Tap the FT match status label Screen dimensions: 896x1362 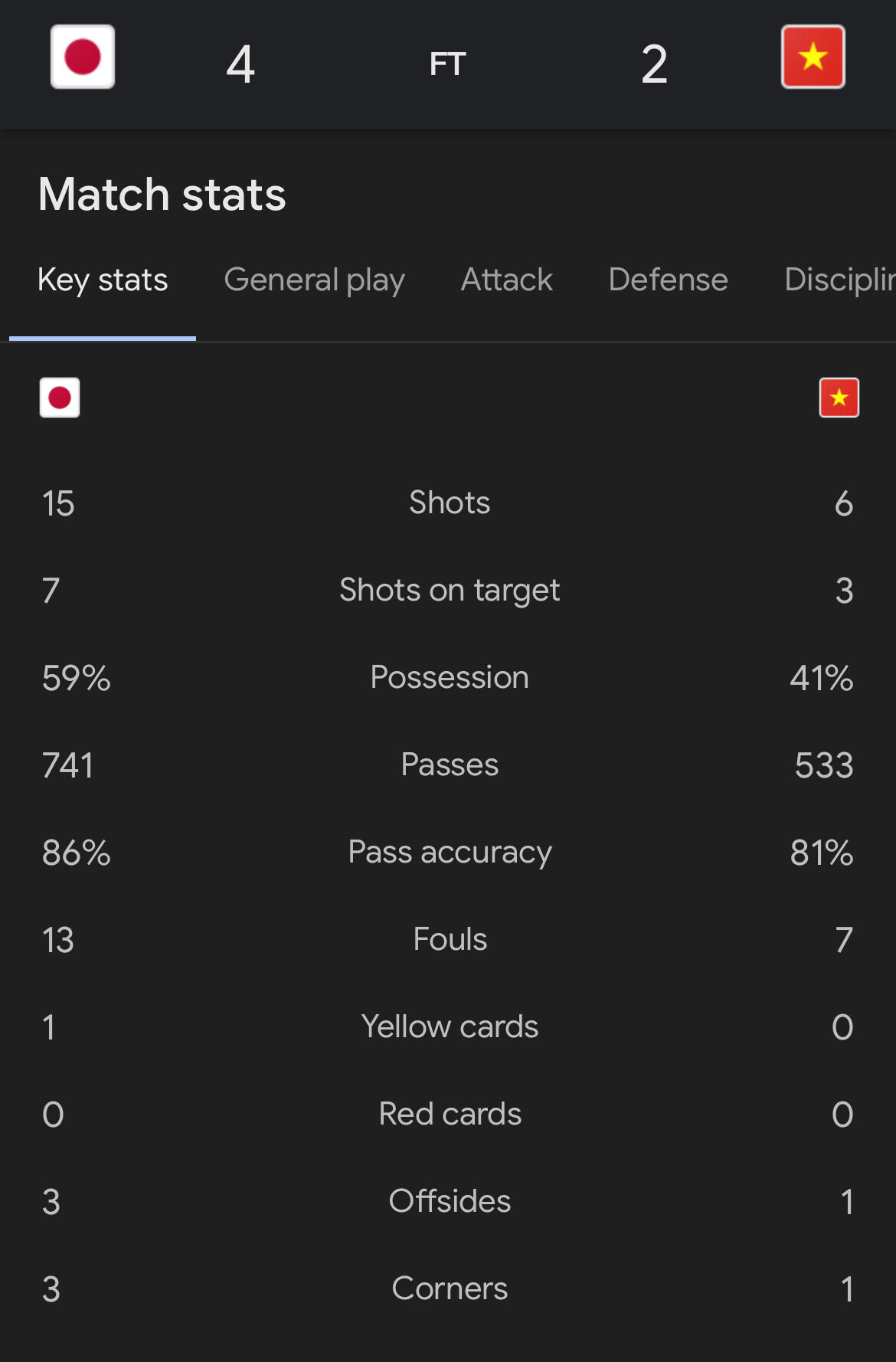pyautogui.click(x=447, y=64)
